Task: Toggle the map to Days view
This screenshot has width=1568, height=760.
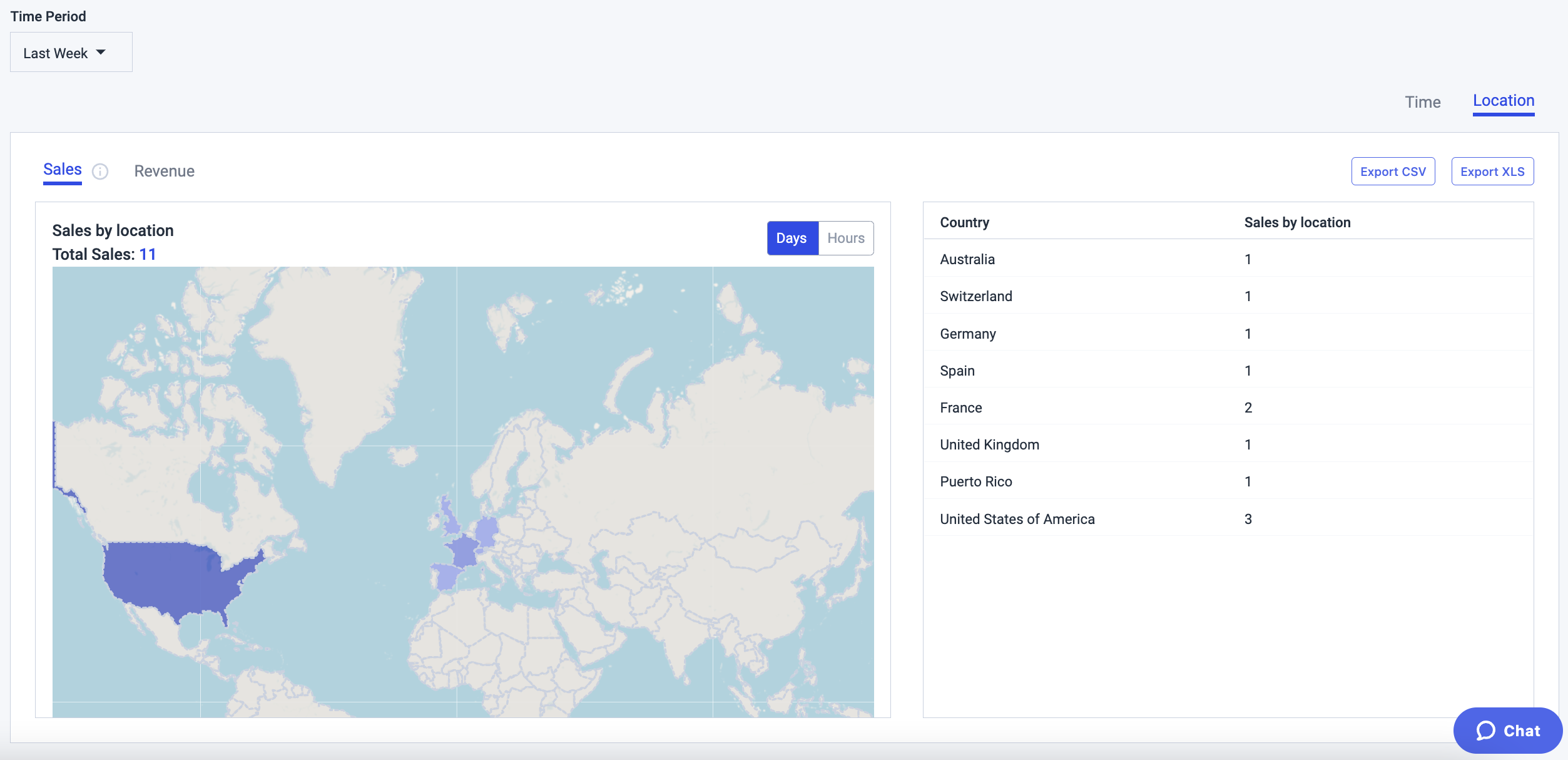Action: click(792, 238)
